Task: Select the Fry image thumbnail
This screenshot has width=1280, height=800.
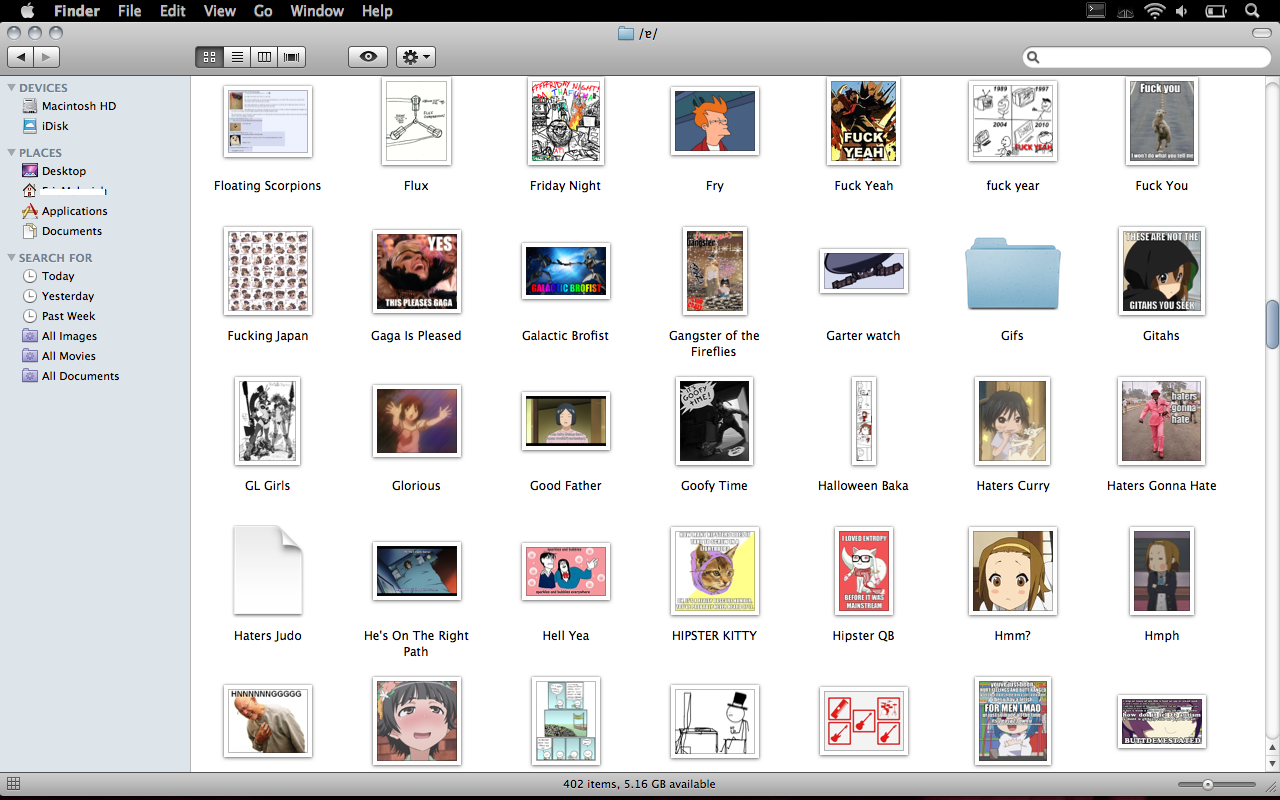Action: tap(714, 121)
